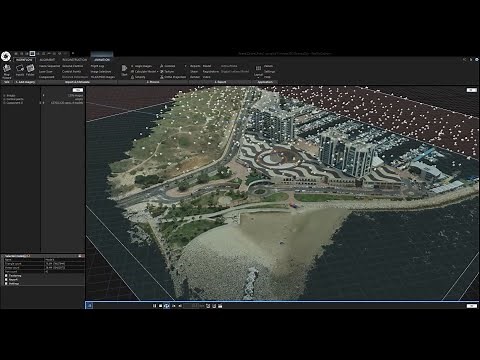This screenshot has width=480, height=360.
Task: Select Images row in the scene tree
Action: click(43, 95)
